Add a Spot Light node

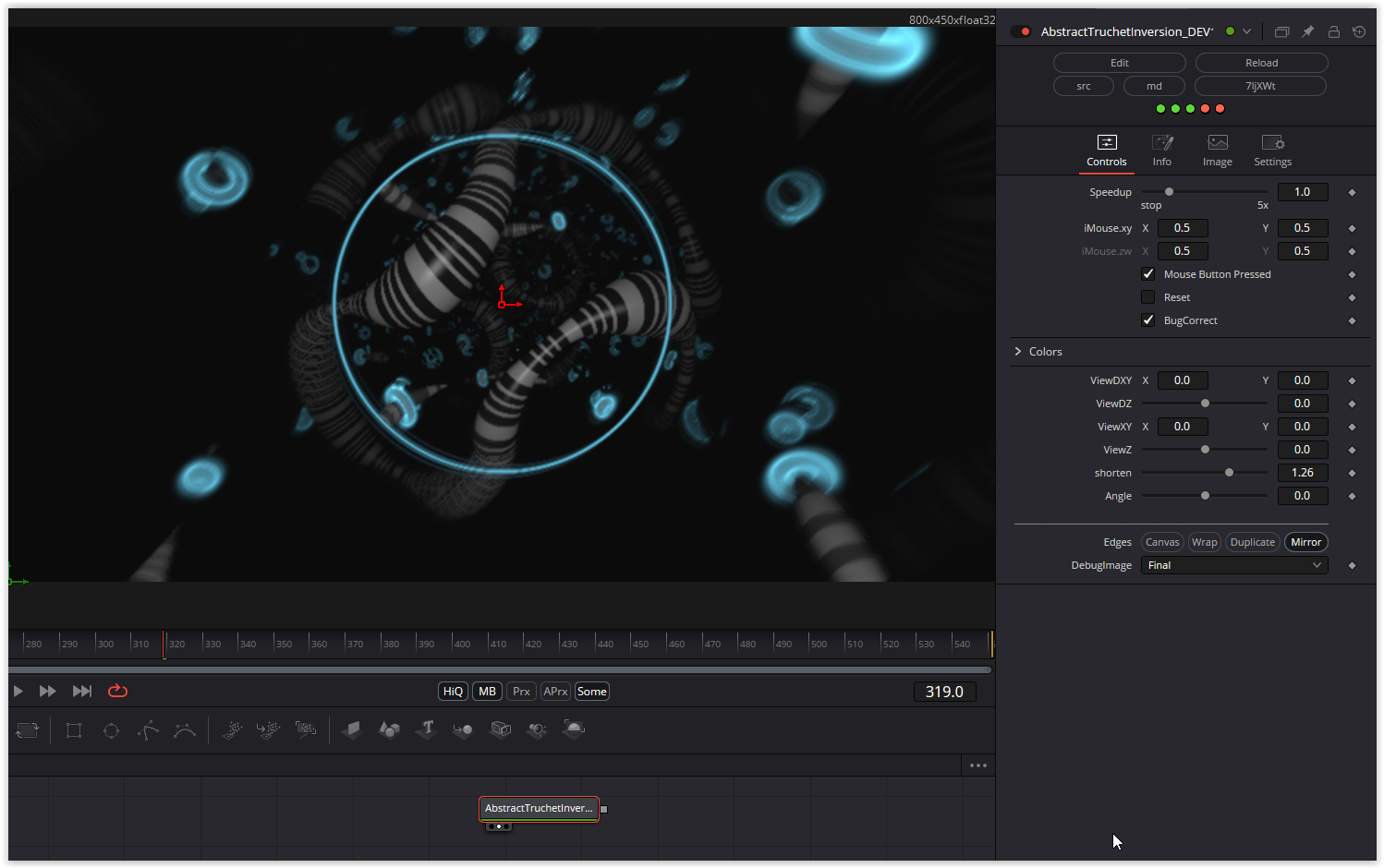pos(537,730)
